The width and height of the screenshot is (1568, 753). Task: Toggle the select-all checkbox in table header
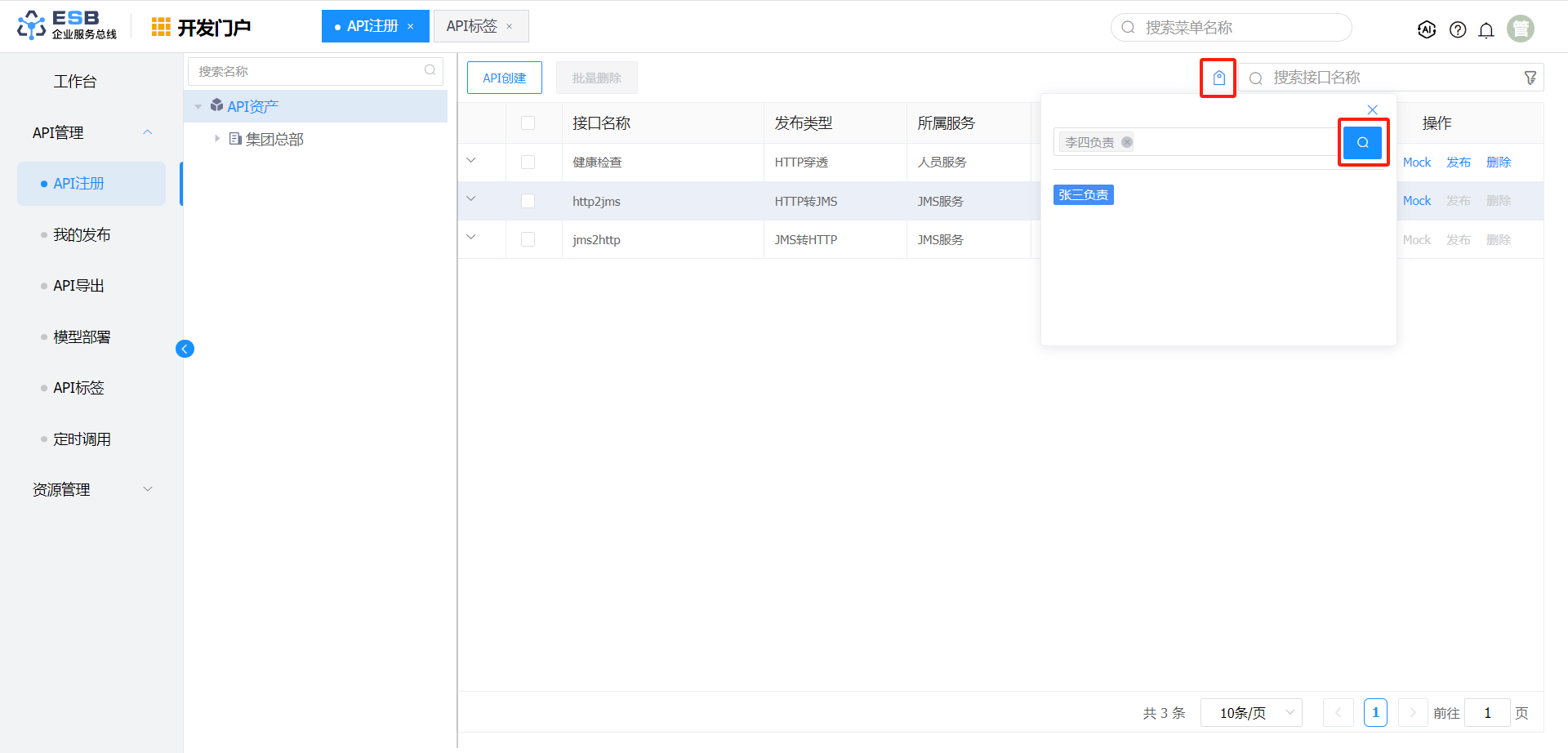click(528, 123)
